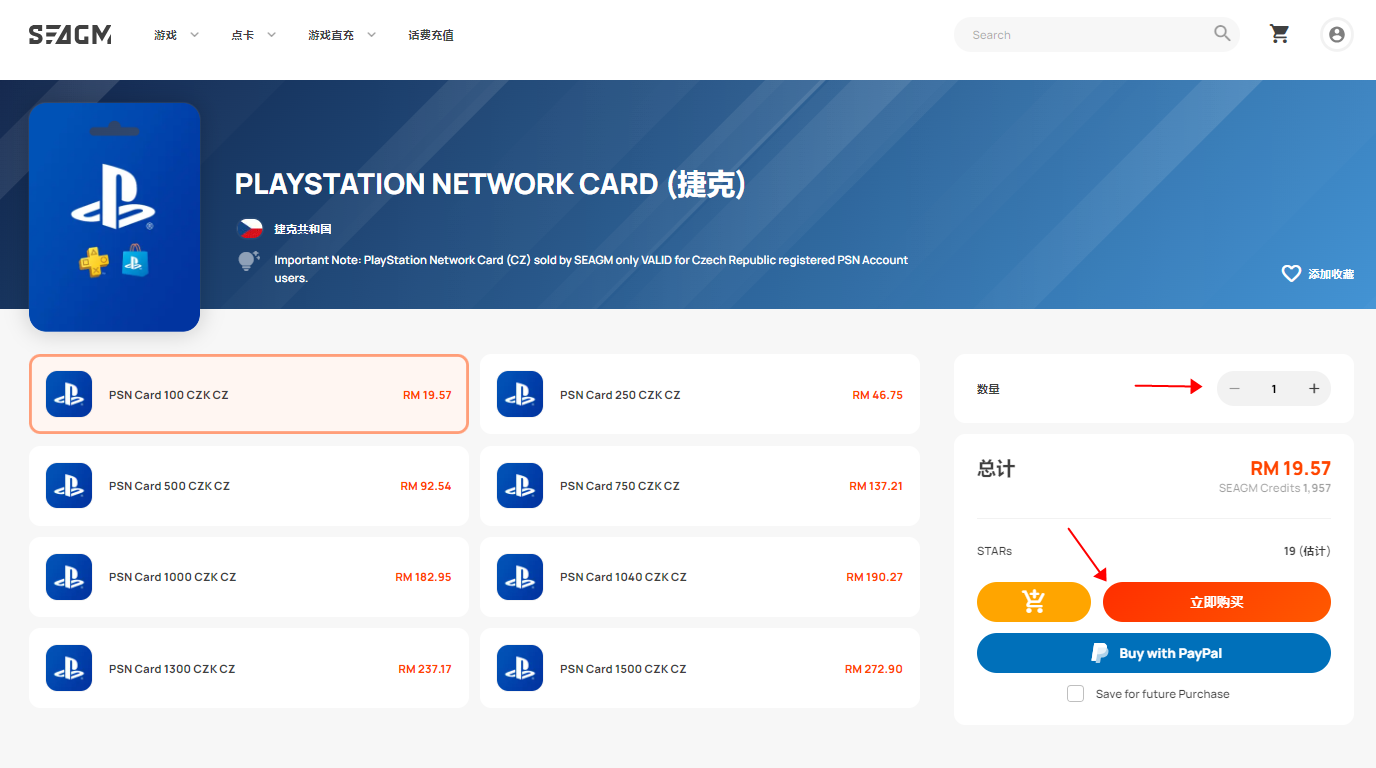
Task: Click the 立即购买 buy now button
Action: [1216, 602]
